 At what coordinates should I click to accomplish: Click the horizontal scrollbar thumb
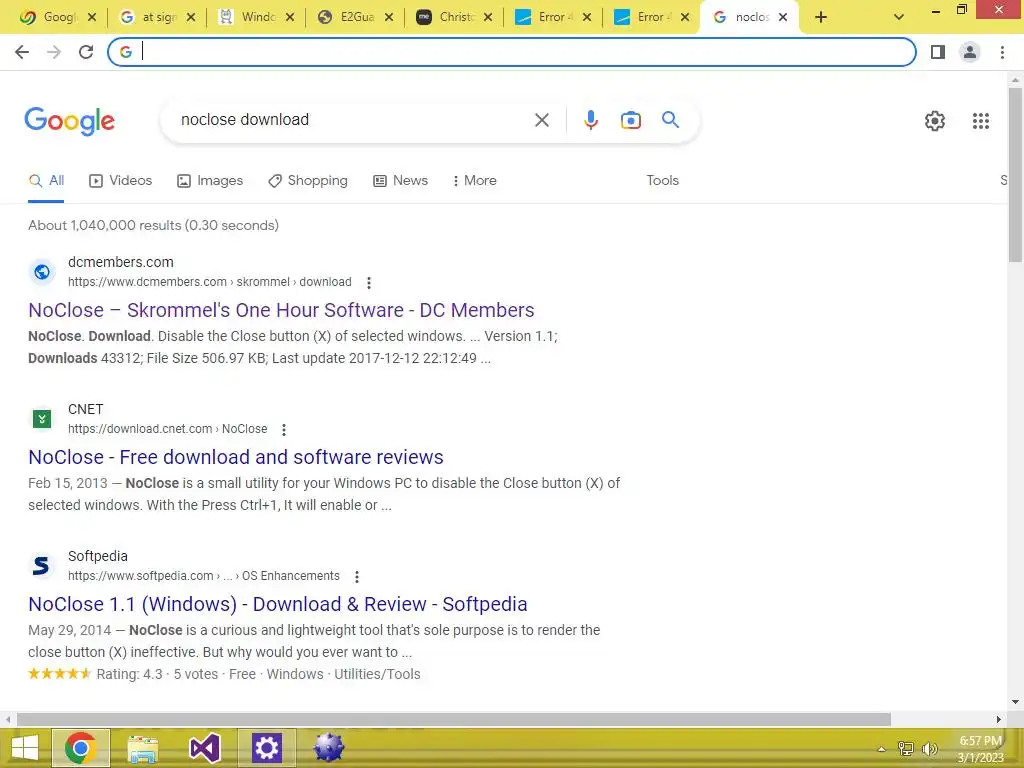454,719
